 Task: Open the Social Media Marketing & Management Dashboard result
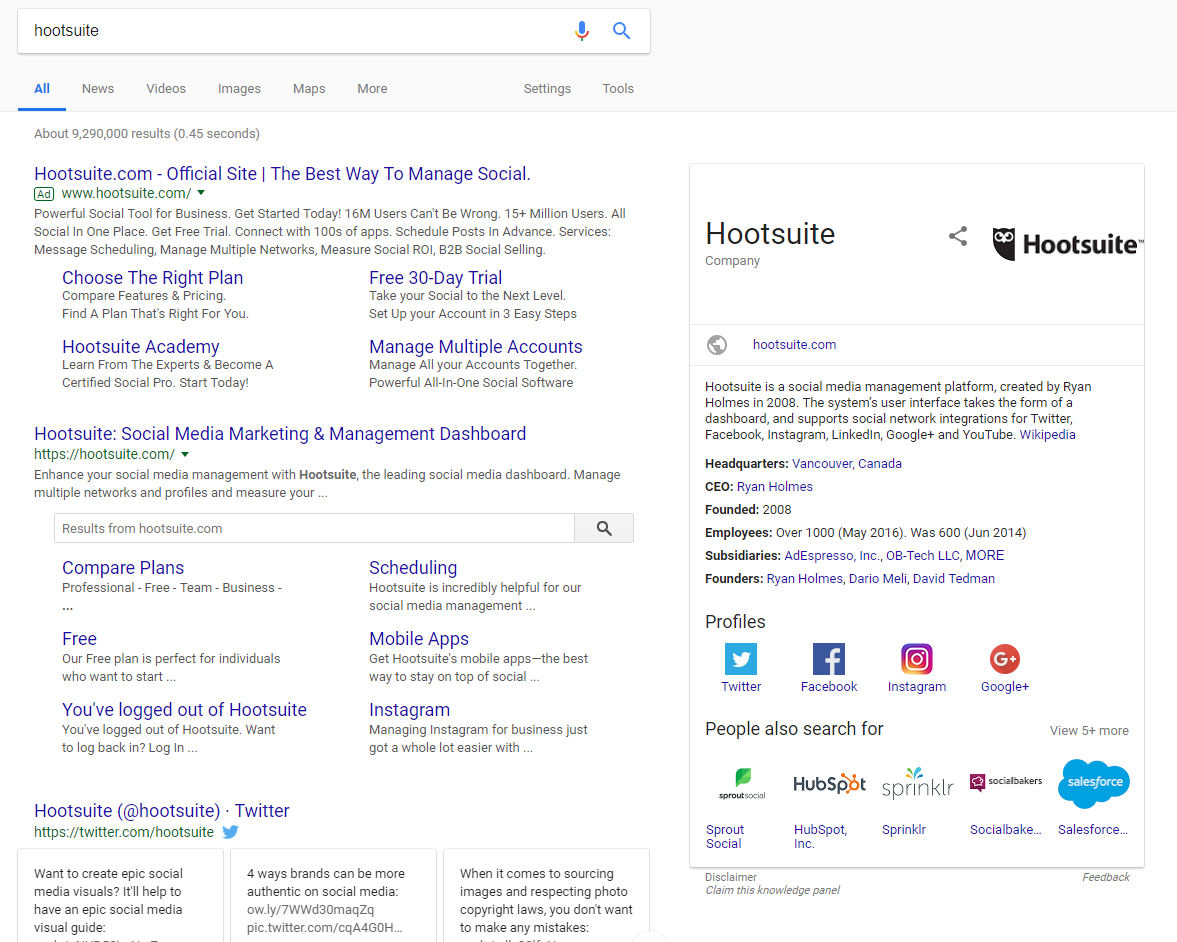(x=280, y=434)
